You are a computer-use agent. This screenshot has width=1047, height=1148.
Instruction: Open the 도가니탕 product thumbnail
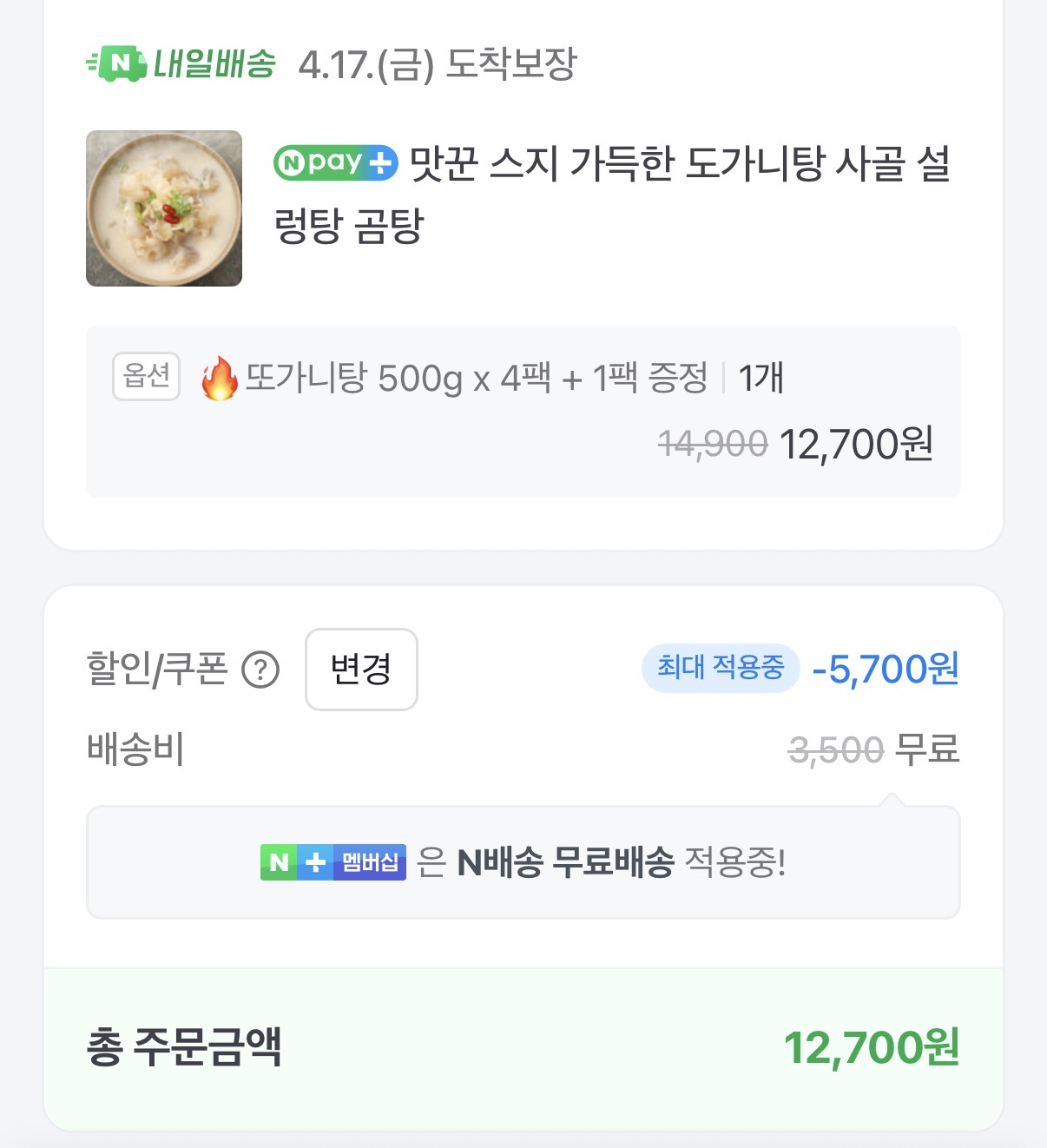click(x=164, y=208)
